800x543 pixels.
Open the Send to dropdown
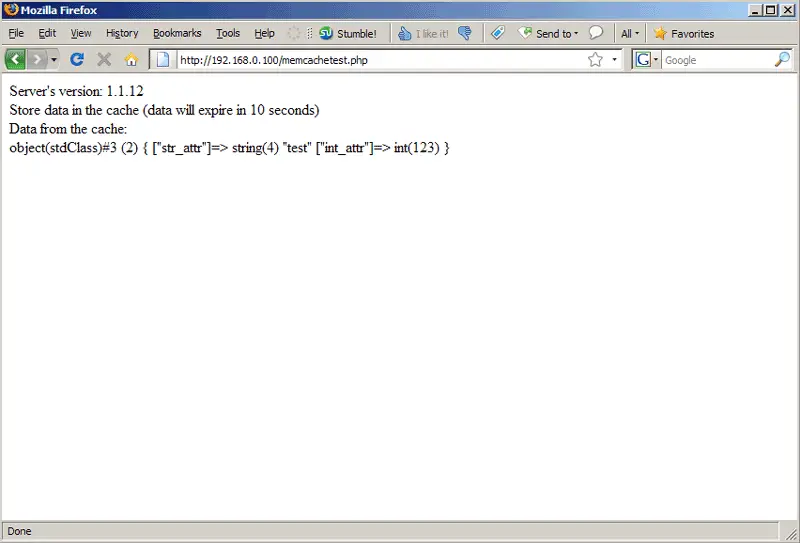pyautogui.click(x=548, y=33)
